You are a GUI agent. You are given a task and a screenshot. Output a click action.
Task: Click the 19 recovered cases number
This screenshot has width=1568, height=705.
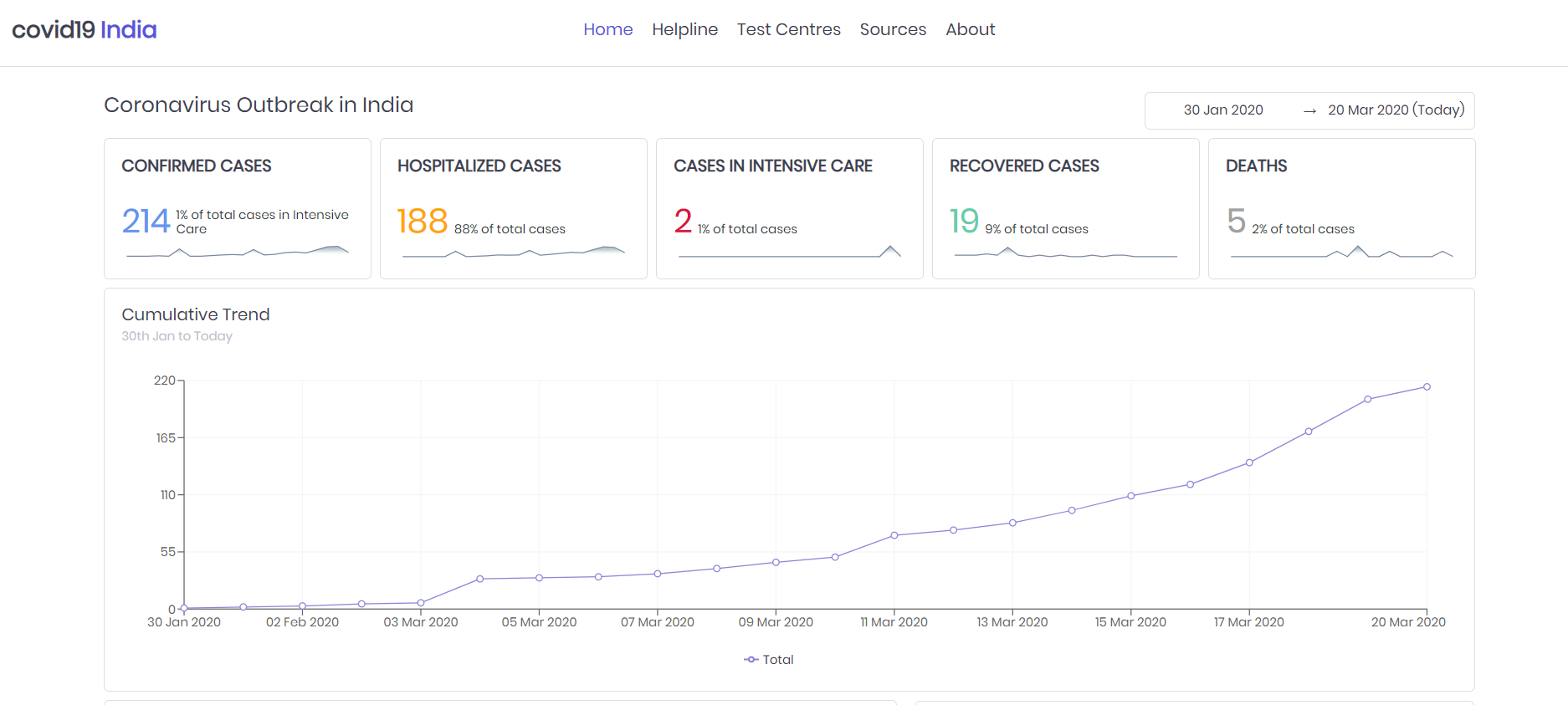point(964,222)
